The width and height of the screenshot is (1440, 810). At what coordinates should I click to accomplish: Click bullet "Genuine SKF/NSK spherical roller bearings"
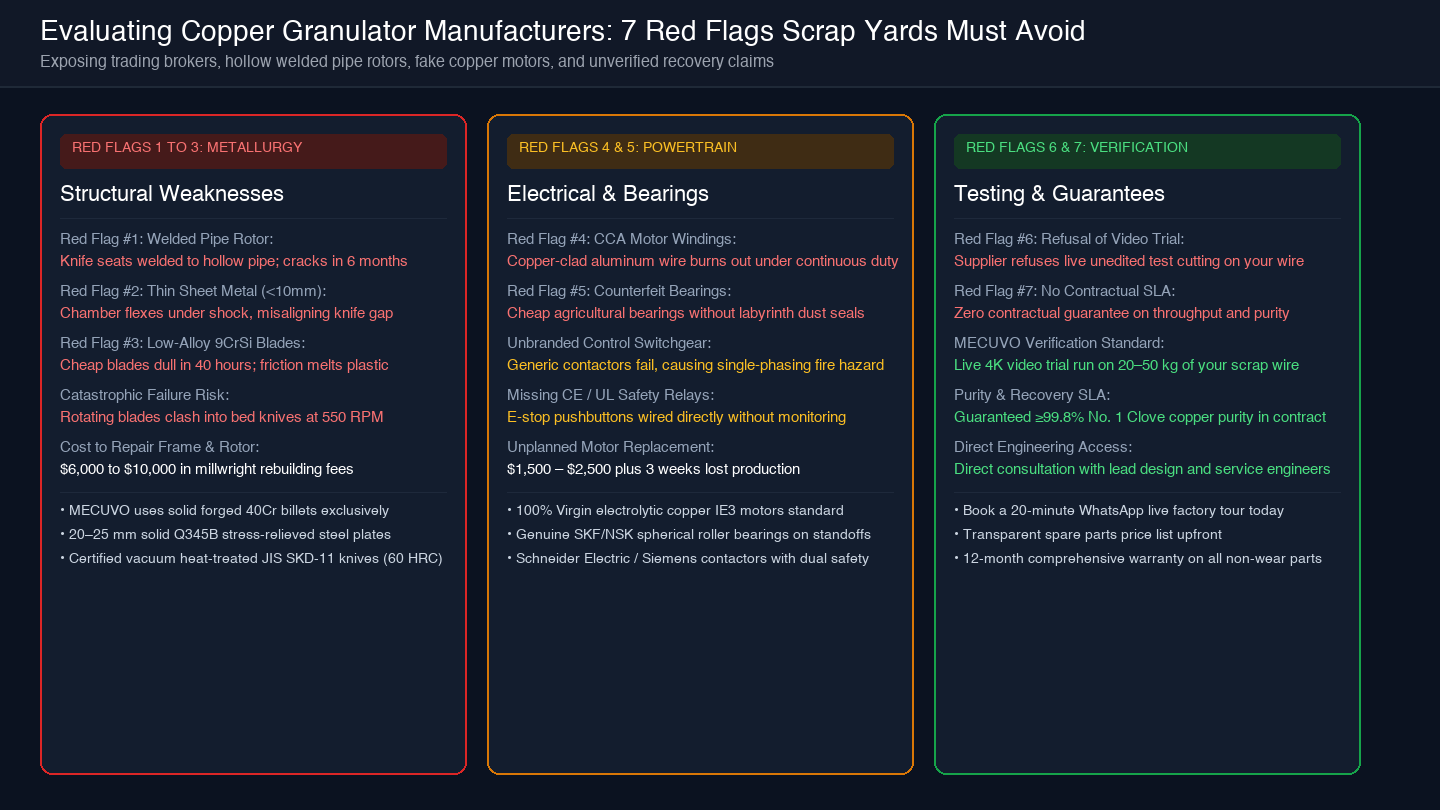(689, 535)
